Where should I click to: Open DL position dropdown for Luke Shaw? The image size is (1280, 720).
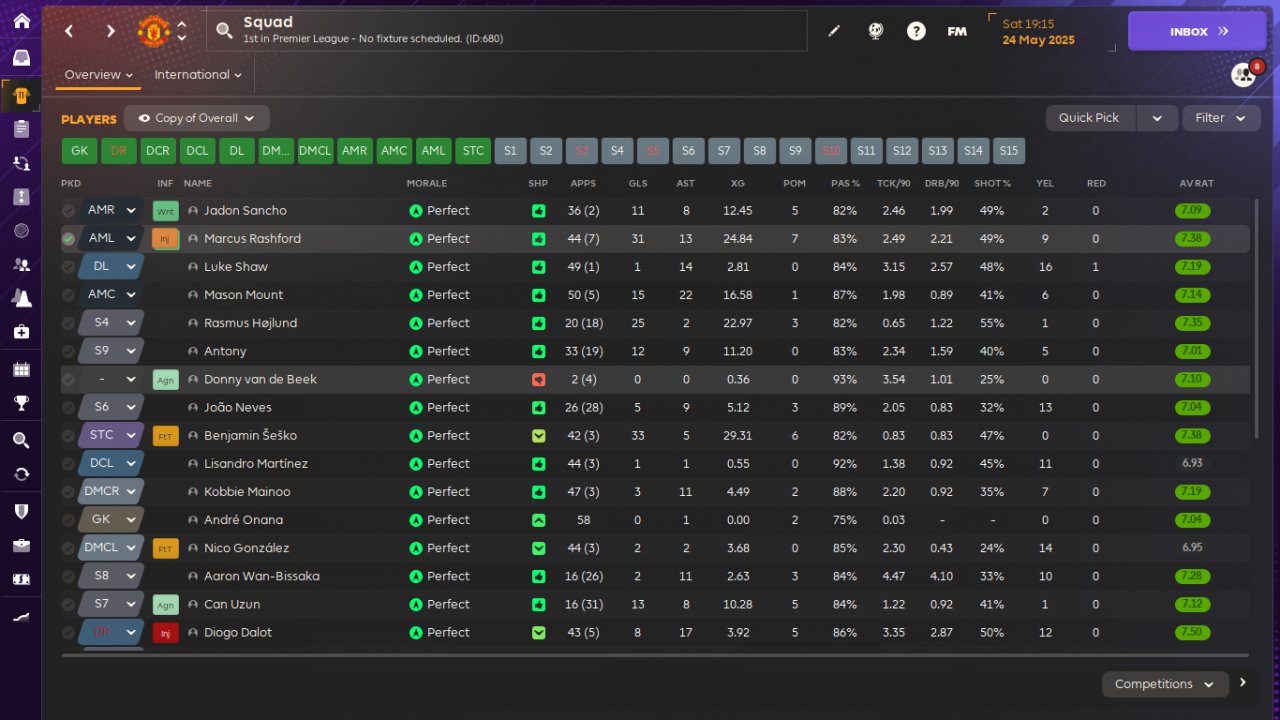tap(112, 267)
